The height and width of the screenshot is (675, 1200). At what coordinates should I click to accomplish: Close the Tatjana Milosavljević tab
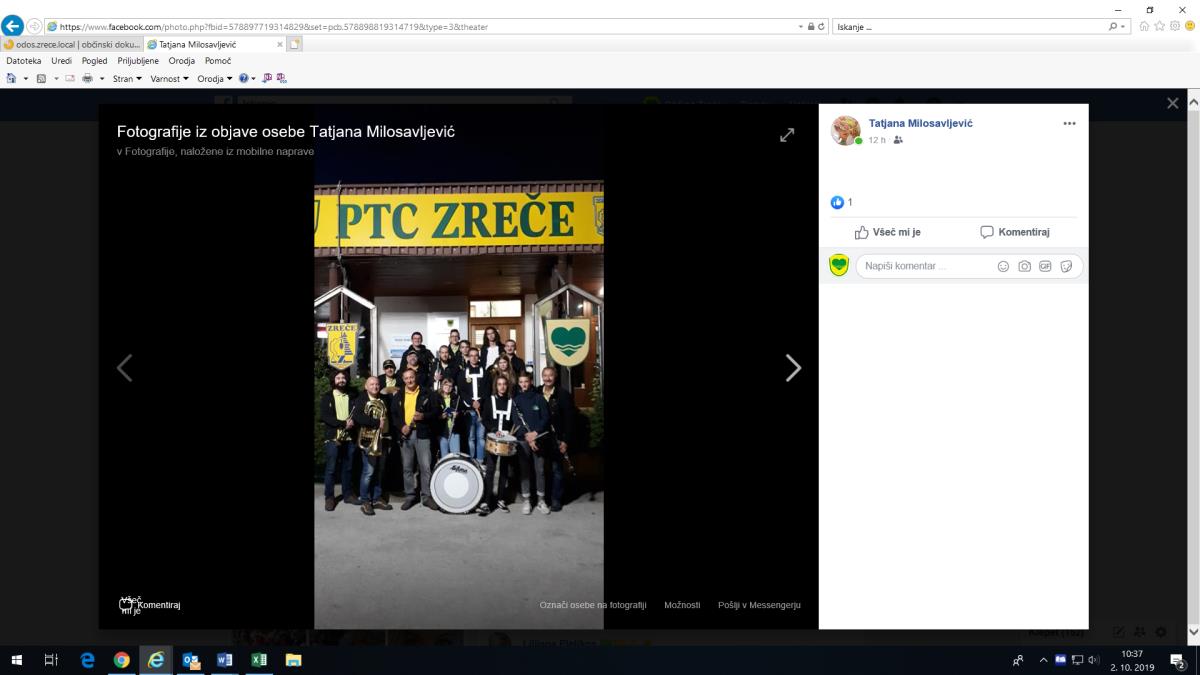pyautogui.click(x=279, y=44)
